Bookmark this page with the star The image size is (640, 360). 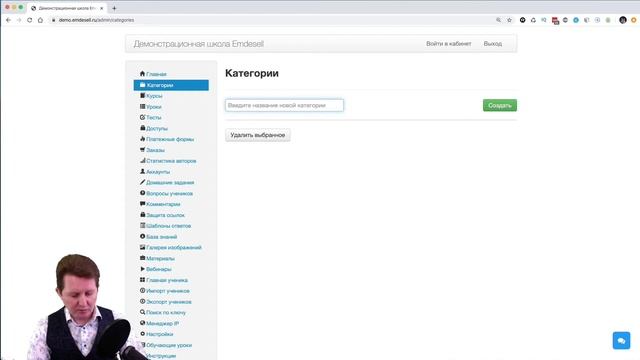tap(509, 20)
